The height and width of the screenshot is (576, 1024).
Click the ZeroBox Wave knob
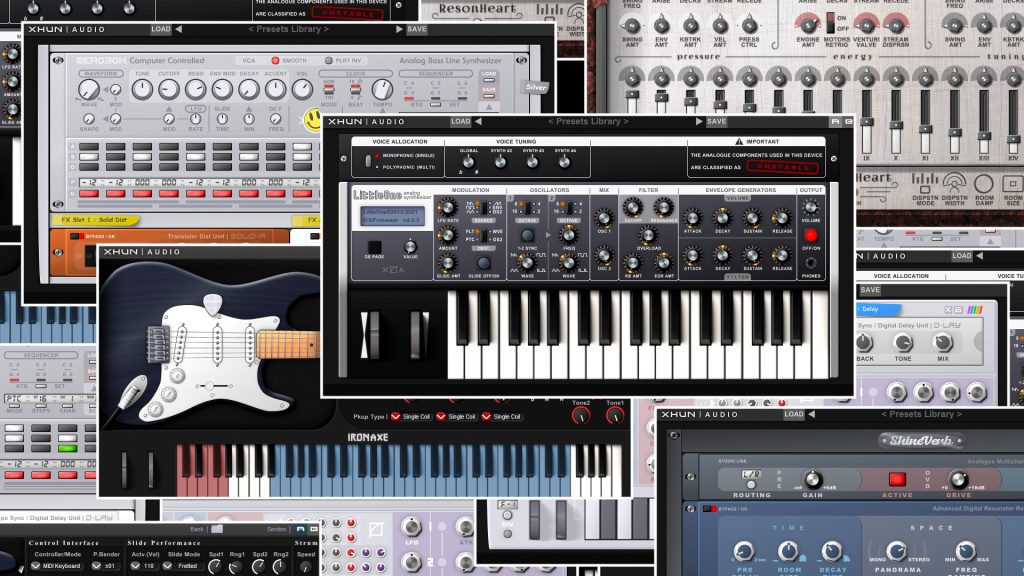click(88, 89)
